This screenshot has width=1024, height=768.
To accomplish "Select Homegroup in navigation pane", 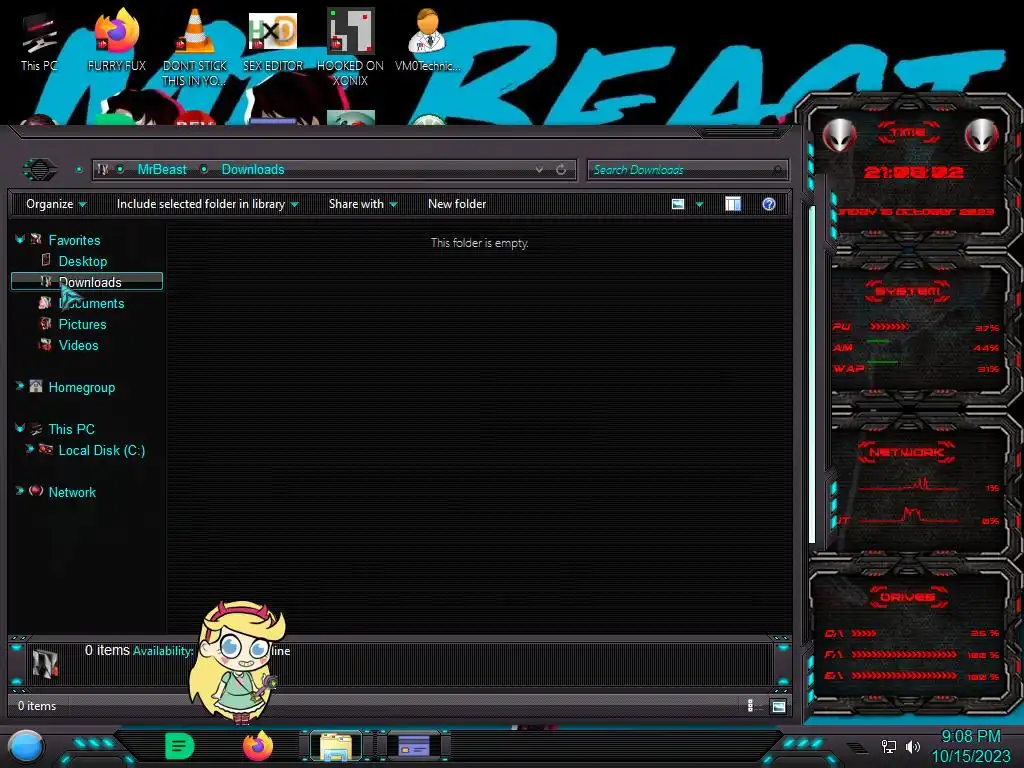I will point(82,387).
